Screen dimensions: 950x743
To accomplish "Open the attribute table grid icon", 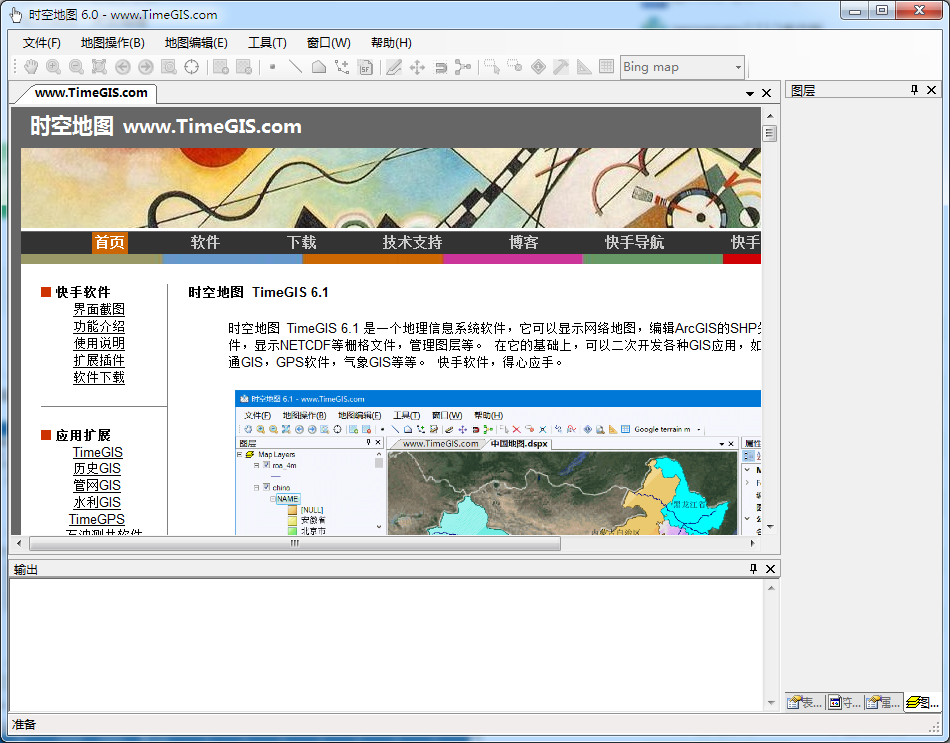I will [x=606, y=67].
